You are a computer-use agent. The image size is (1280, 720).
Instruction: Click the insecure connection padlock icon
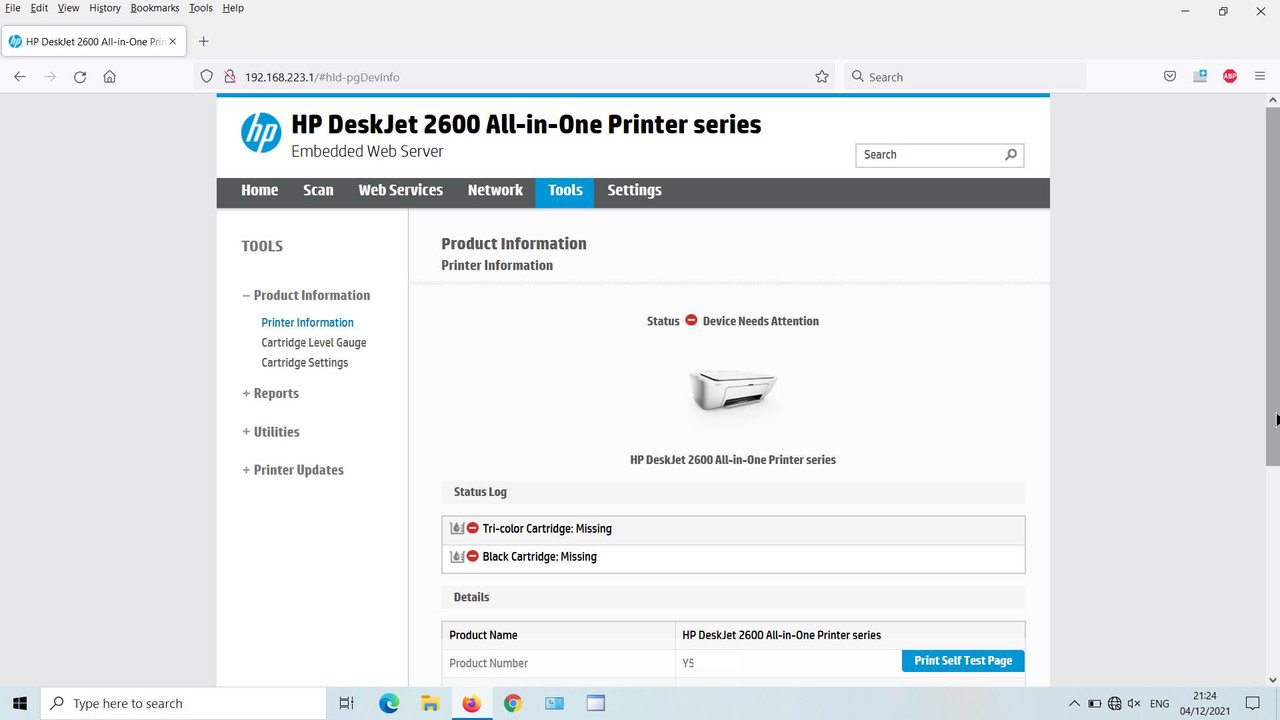(x=229, y=77)
